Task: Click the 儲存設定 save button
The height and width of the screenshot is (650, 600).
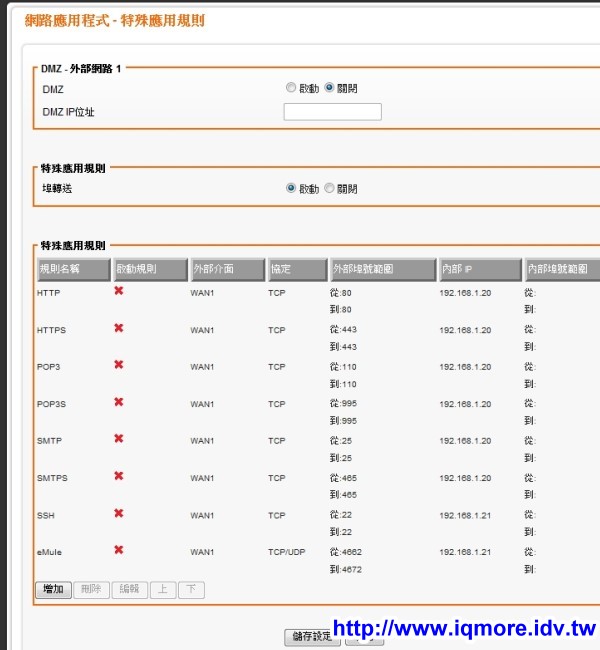Action: point(312,637)
